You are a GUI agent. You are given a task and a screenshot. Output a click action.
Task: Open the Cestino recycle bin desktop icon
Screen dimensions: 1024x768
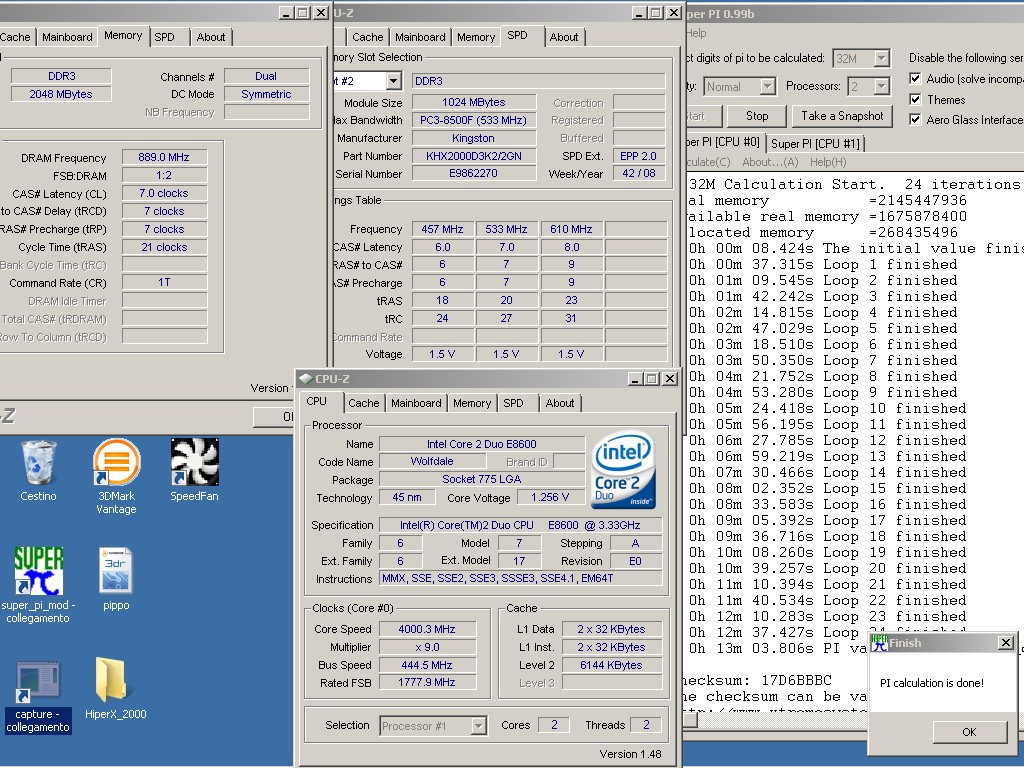38,463
